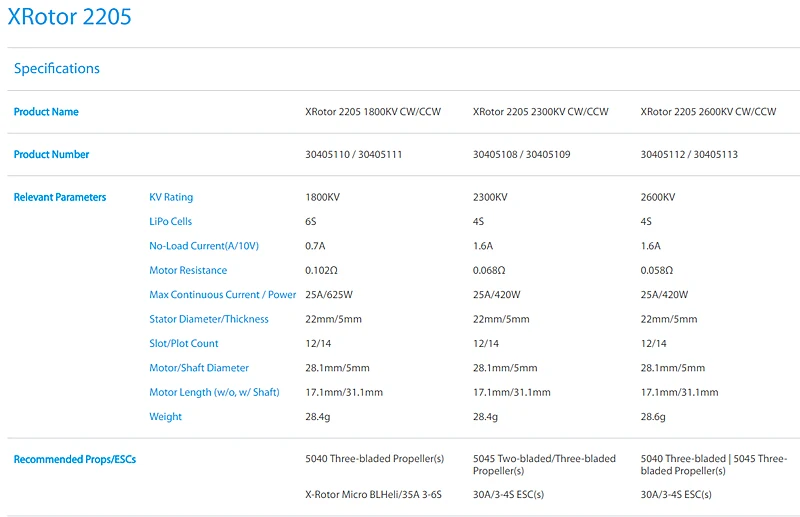Click the Stator Diameter/Thickness label
Screen dimensions: 800x517
(x=209, y=319)
